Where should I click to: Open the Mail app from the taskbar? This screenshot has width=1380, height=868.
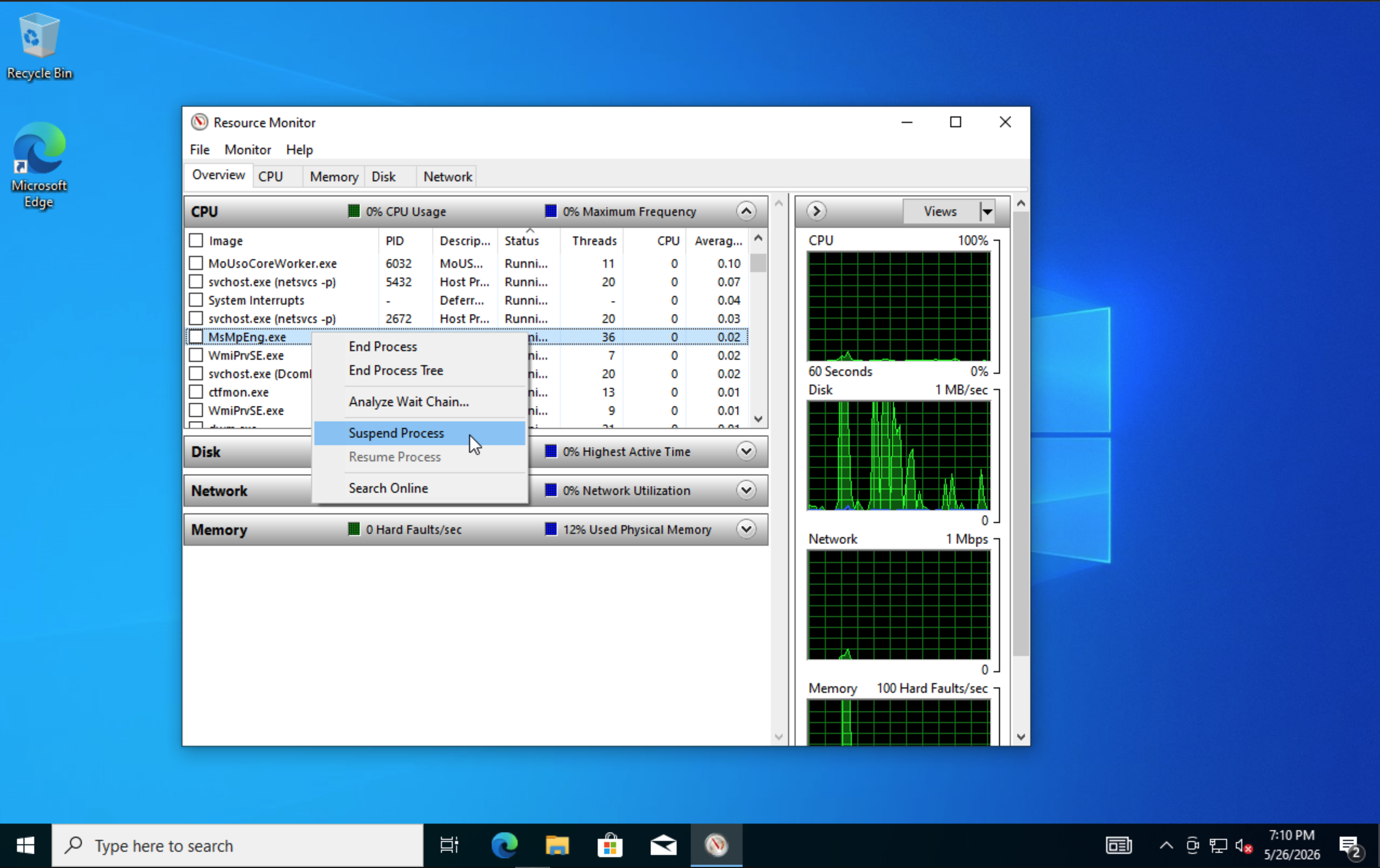click(663, 846)
